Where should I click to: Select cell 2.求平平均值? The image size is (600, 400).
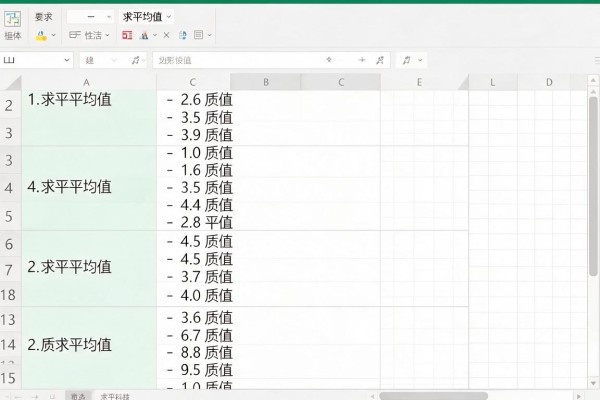pyautogui.click(x=89, y=268)
